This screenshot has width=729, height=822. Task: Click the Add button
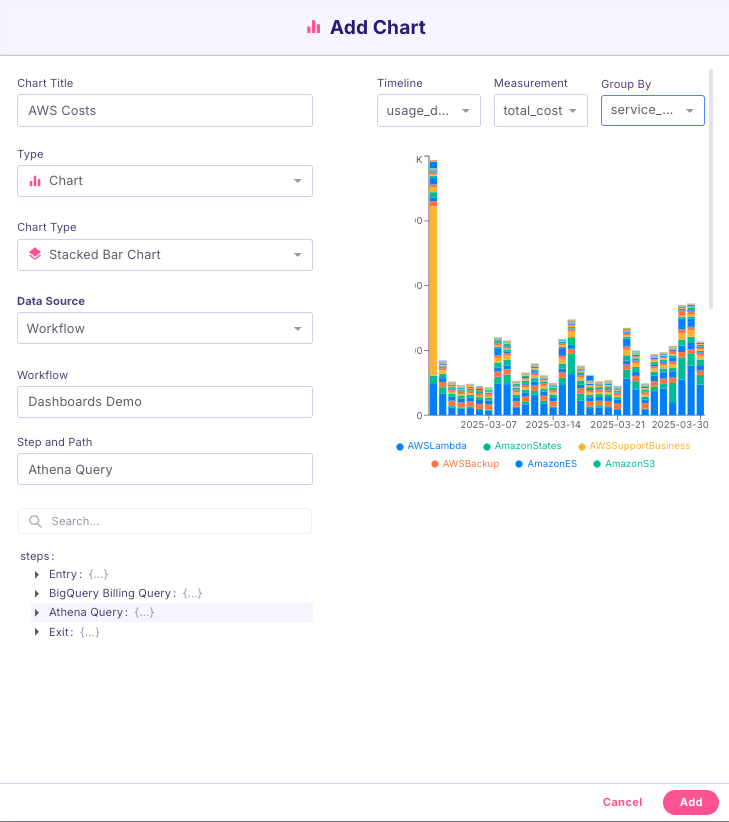690,802
